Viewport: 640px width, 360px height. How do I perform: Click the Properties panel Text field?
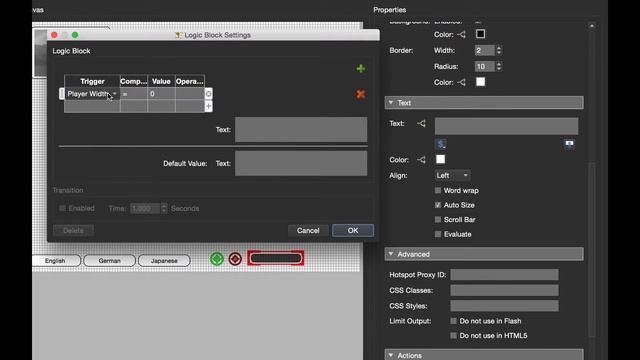click(506, 126)
